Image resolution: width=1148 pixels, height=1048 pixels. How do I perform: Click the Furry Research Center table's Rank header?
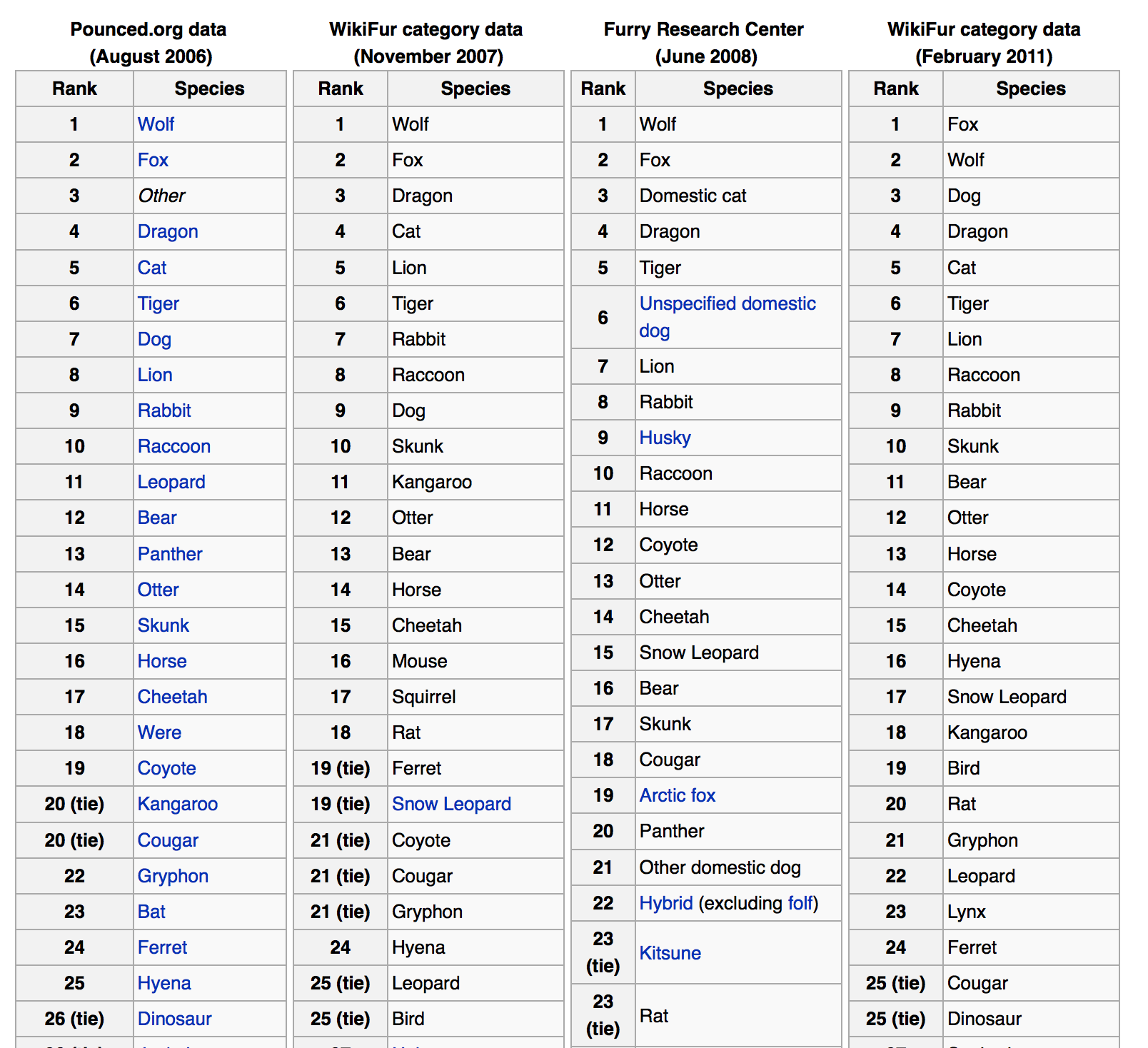(603, 89)
